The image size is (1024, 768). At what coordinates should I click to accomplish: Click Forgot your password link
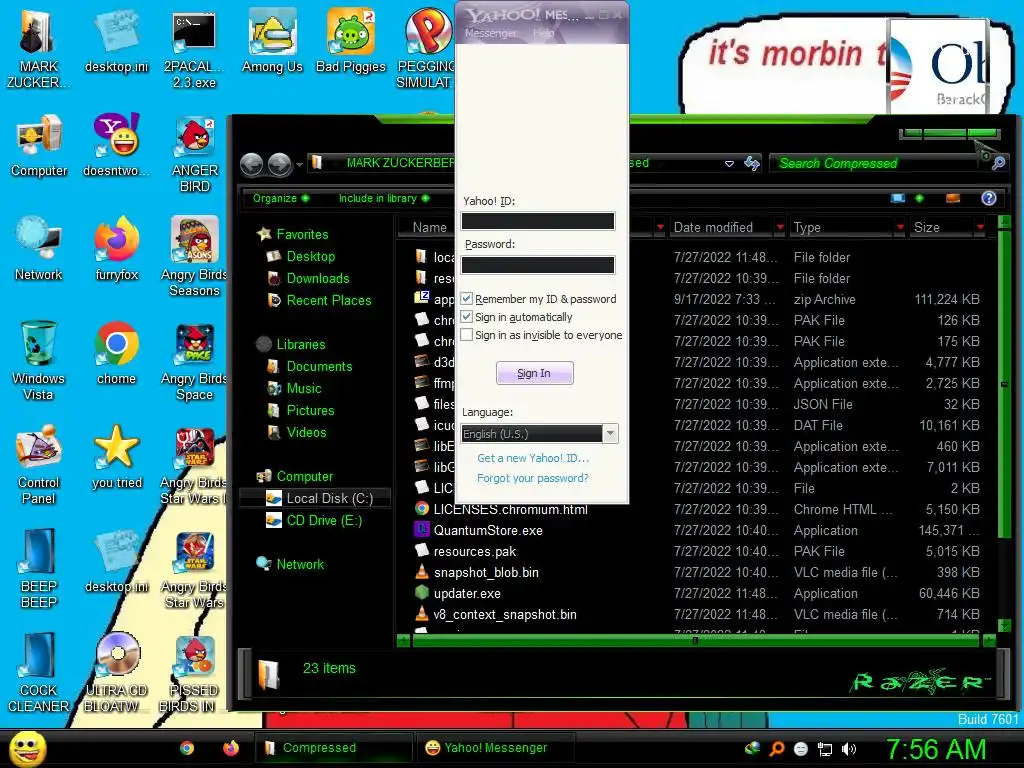coord(533,478)
